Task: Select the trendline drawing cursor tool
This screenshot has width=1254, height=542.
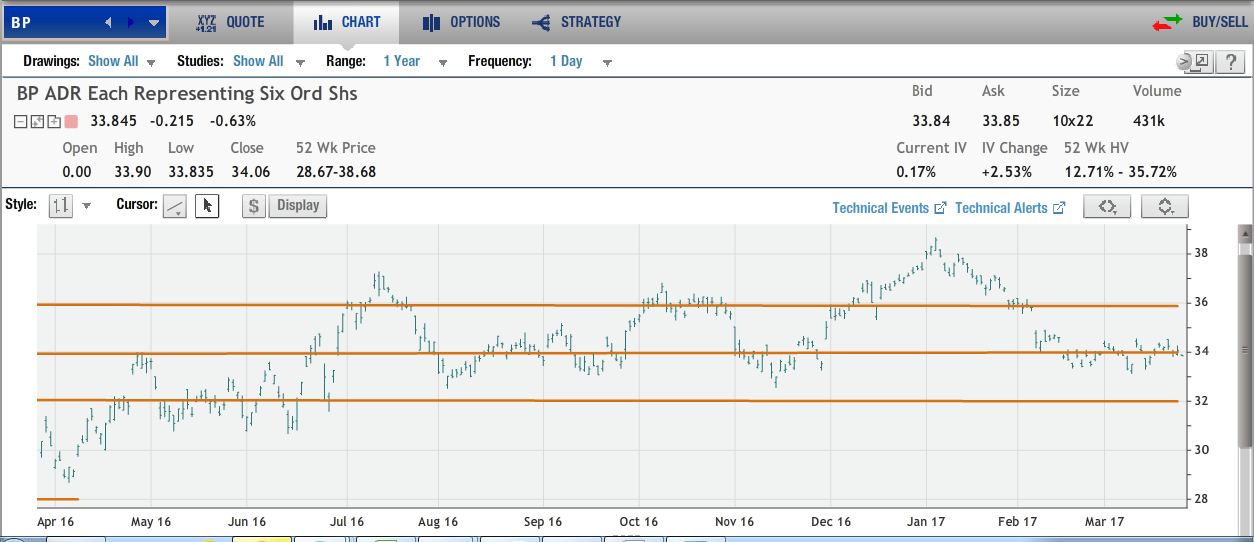Action: pyautogui.click(x=175, y=206)
